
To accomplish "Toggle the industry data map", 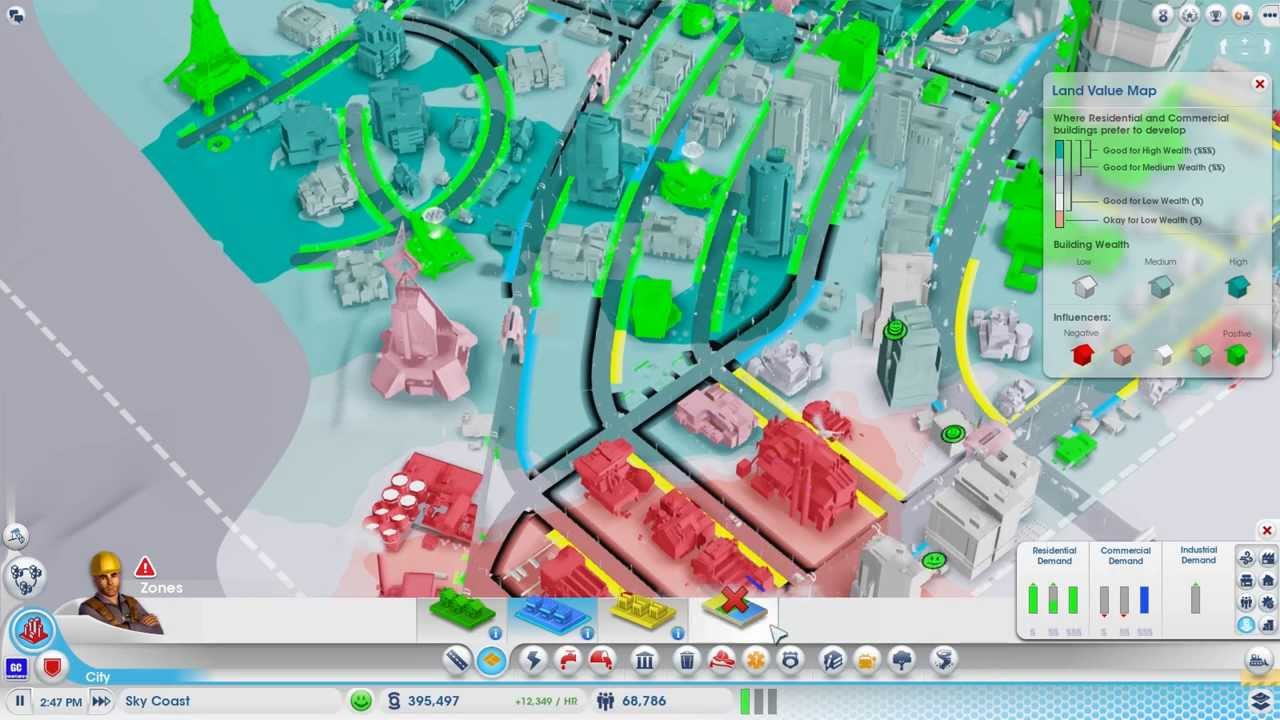I will [x=1269, y=557].
